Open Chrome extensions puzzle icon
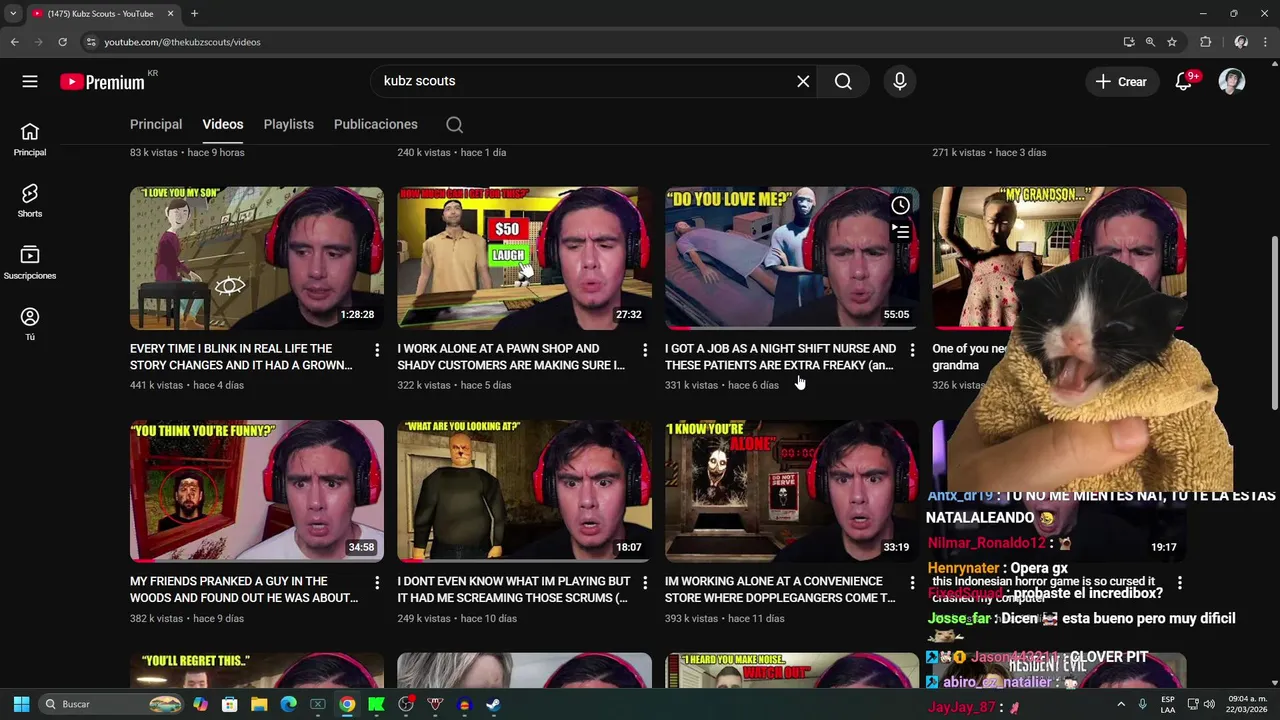 click(1206, 42)
